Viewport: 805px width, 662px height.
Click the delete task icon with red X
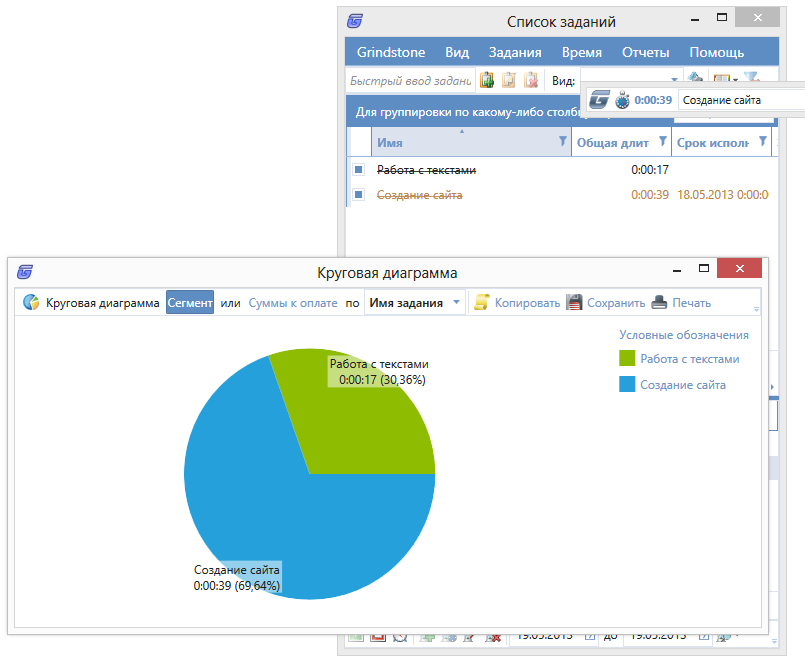point(530,80)
